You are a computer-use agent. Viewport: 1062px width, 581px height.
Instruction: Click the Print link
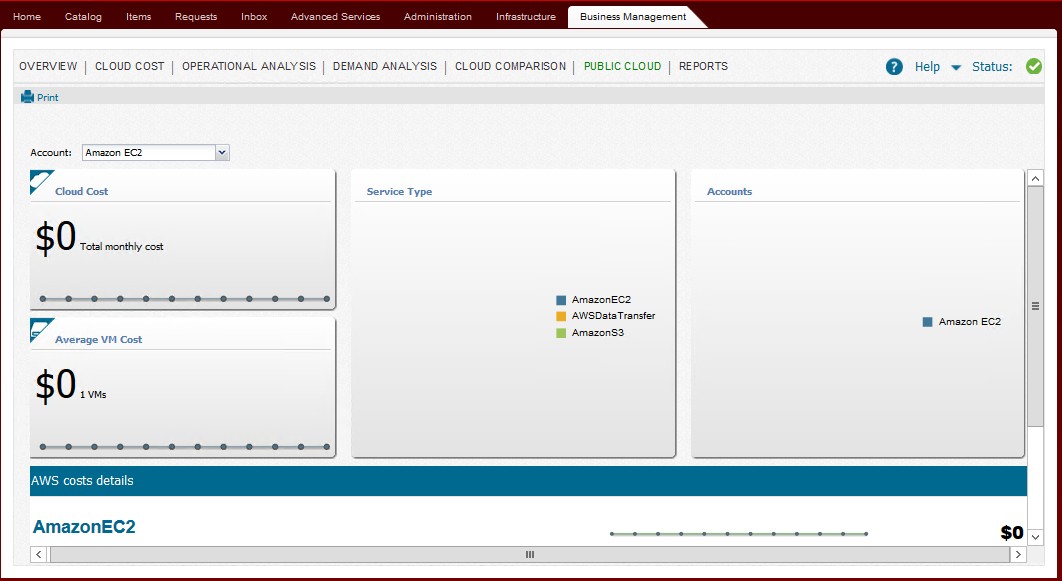coord(47,98)
